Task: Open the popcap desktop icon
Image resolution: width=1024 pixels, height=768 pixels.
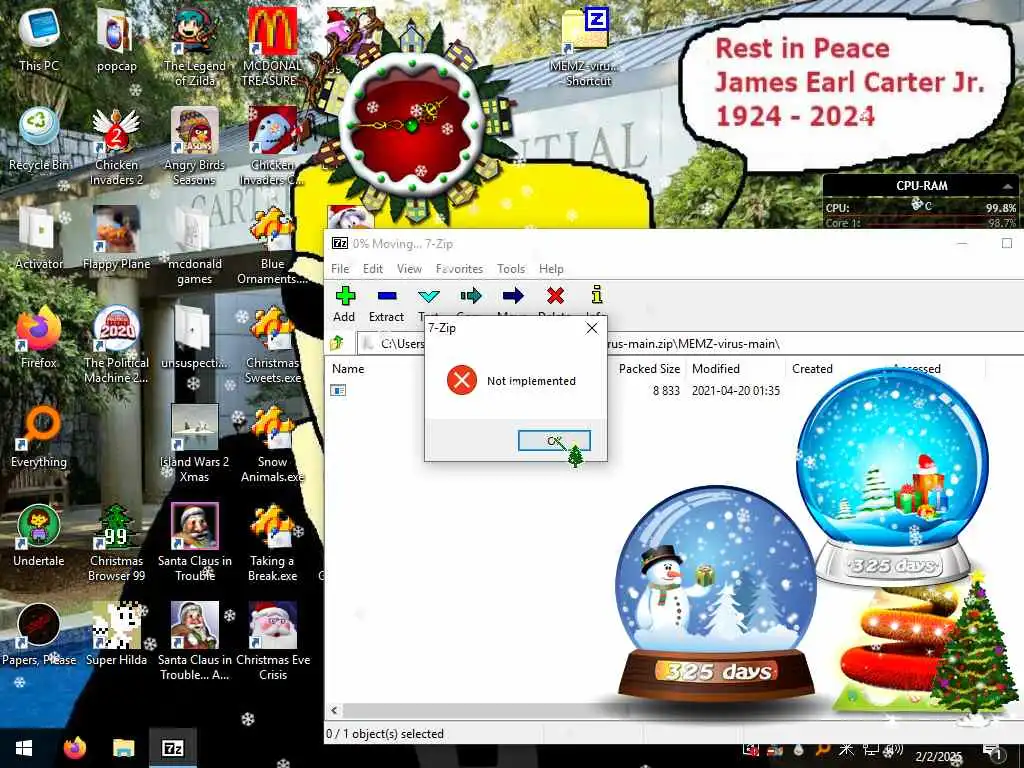Action: (116, 39)
